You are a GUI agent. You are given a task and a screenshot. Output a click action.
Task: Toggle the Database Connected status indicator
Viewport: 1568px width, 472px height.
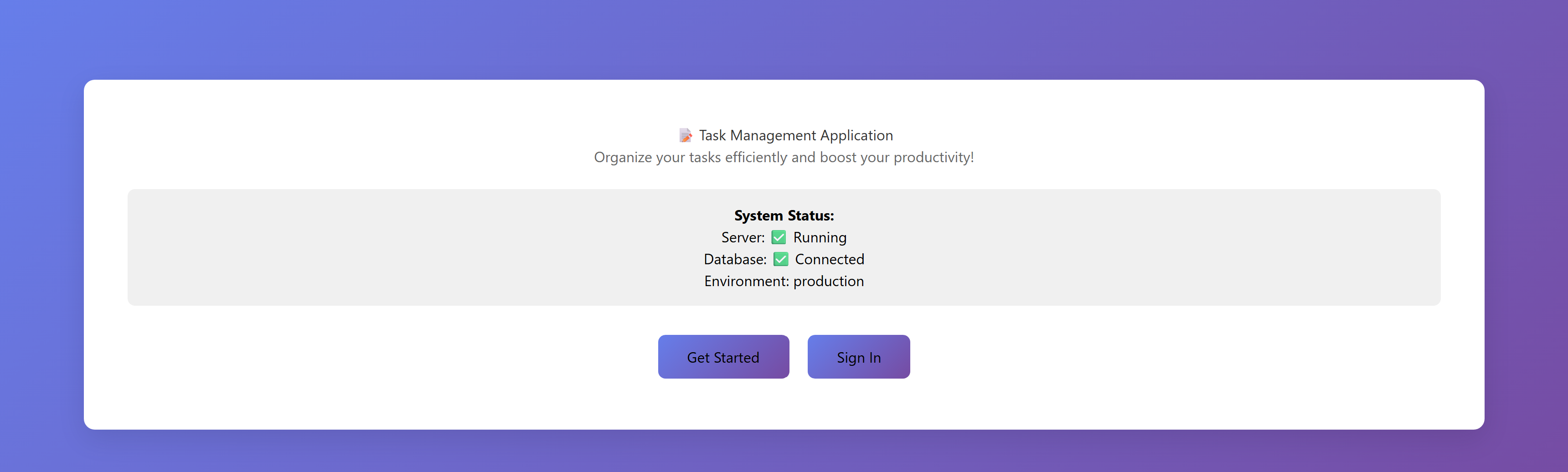(x=781, y=259)
